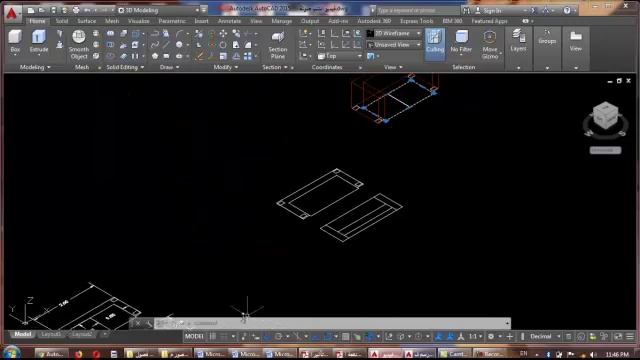Click the Autodesk Exchange X icon
The height and width of the screenshot is (360, 640).
click(x=533, y=11)
